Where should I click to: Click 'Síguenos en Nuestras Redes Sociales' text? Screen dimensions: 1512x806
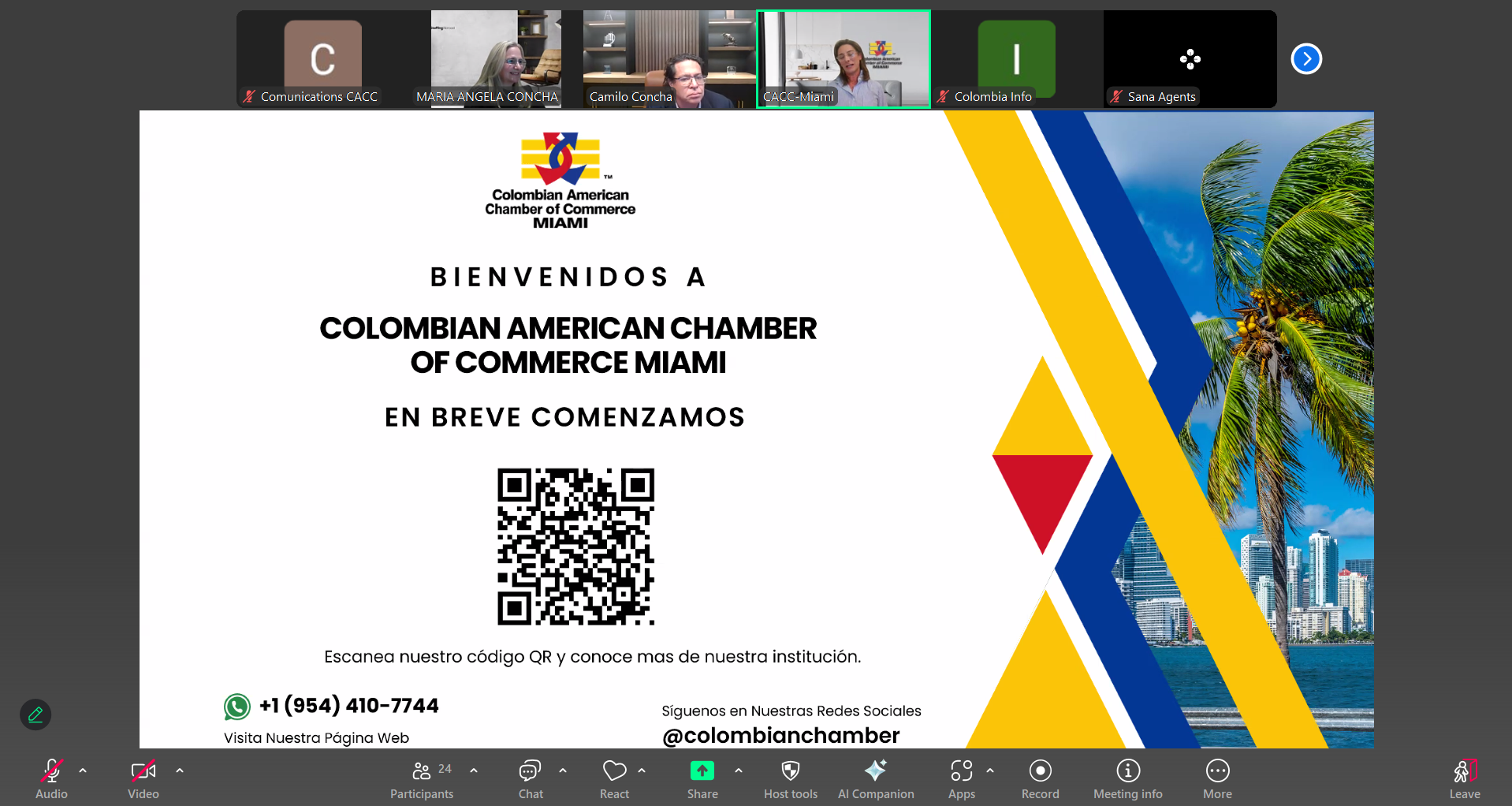[791, 711]
